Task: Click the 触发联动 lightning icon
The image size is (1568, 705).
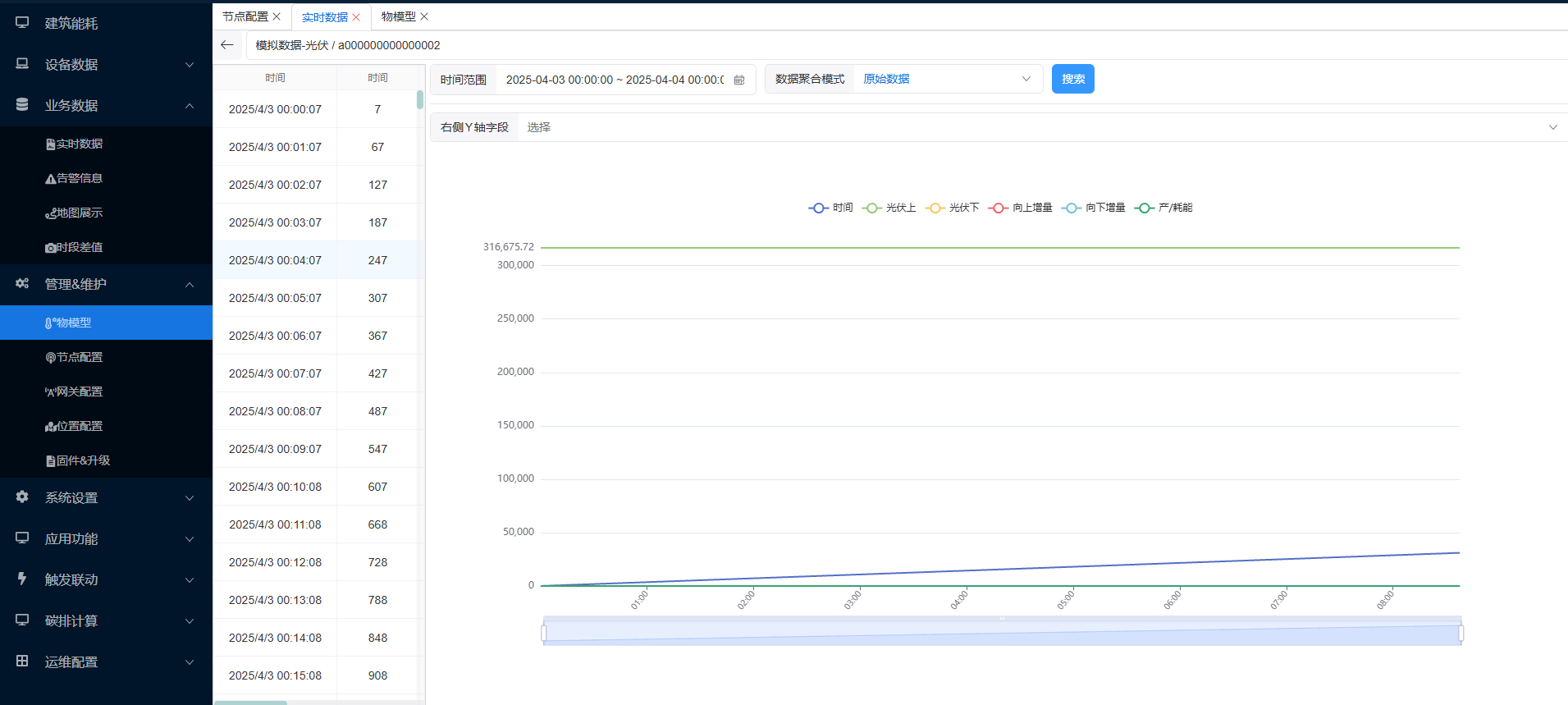Action: pos(22,579)
